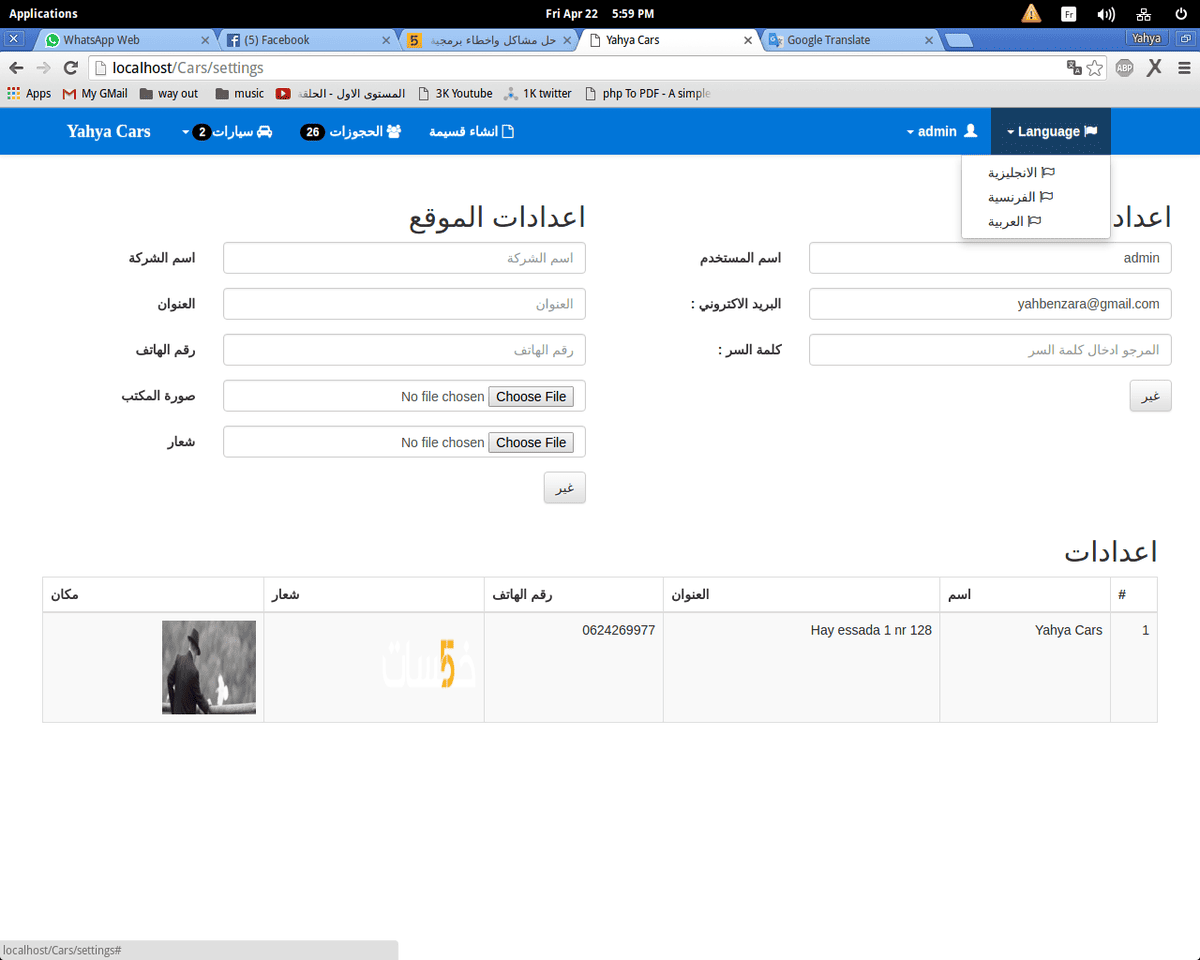The width and height of the screenshot is (1200, 960).
Task: Click the X extension icon in toolbar
Action: point(1154,68)
